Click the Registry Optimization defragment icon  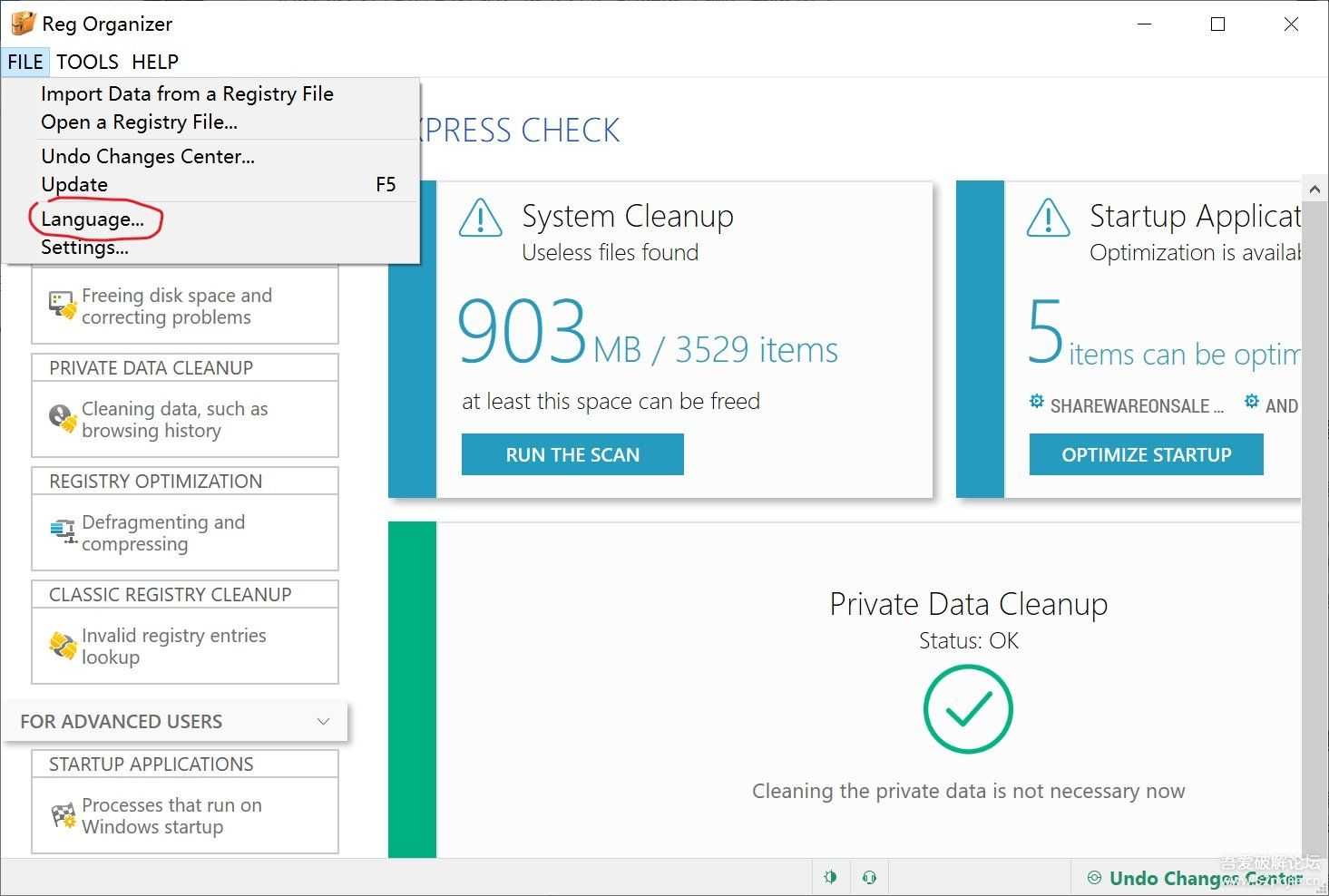tap(62, 531)
